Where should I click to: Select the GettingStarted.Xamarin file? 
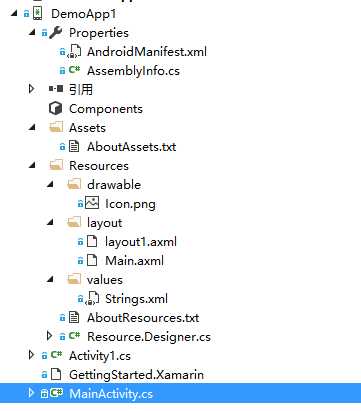pyautogui.click(x=136, y=374)
